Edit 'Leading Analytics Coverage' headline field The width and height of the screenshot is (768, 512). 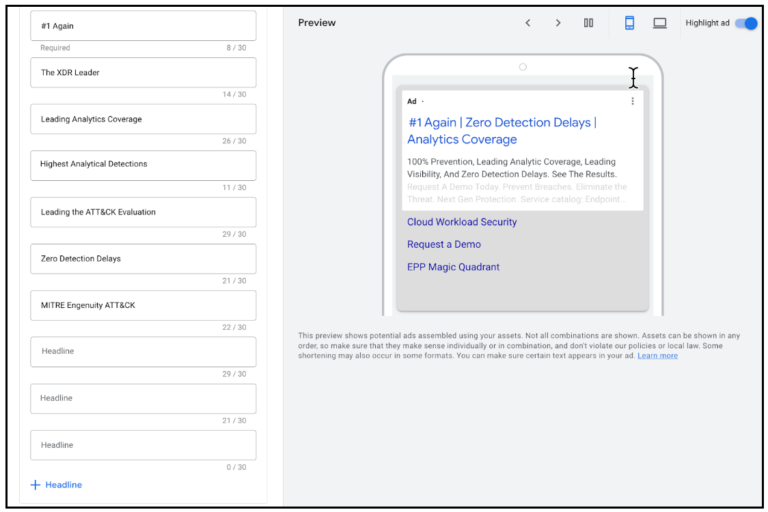(143, 119)
